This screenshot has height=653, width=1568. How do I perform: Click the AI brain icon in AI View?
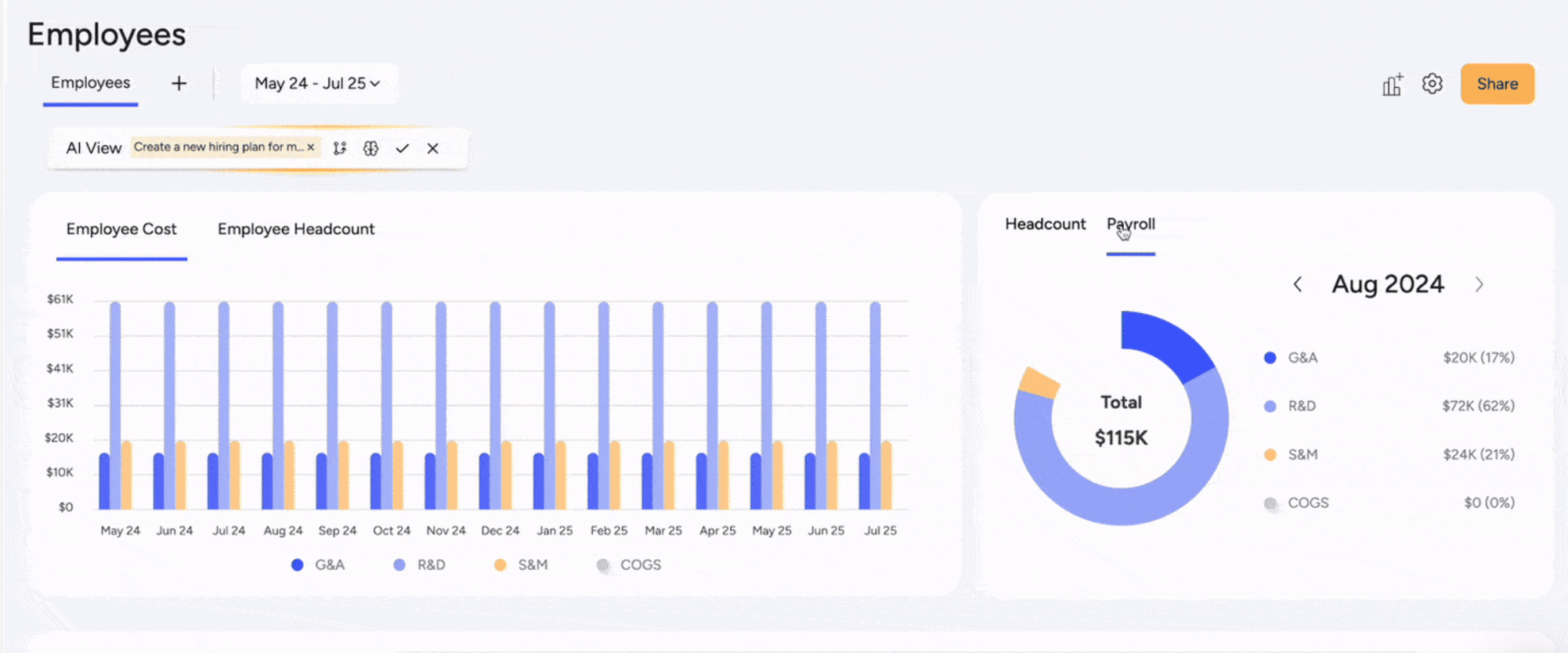[371, 148]
